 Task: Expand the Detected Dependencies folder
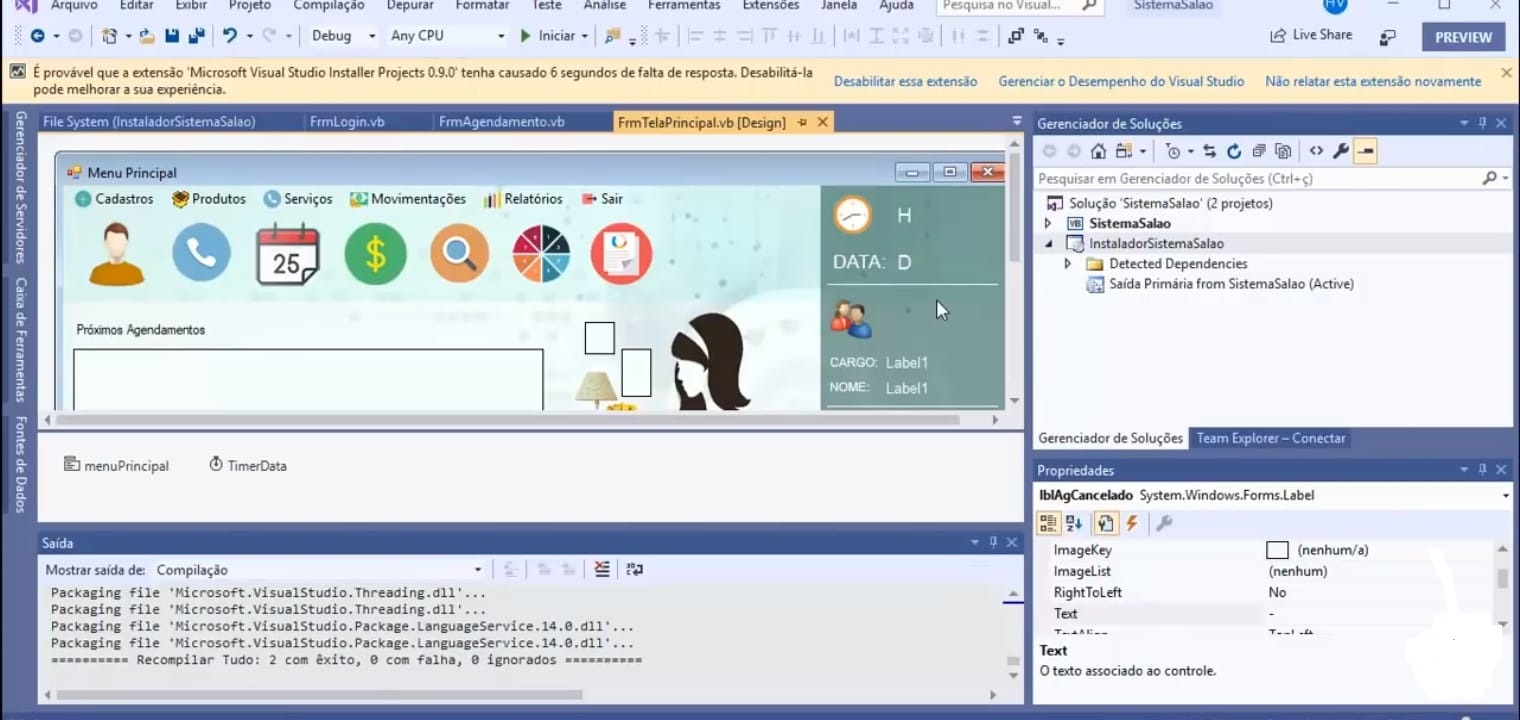pyautogui.click(x=1067, y=264)
